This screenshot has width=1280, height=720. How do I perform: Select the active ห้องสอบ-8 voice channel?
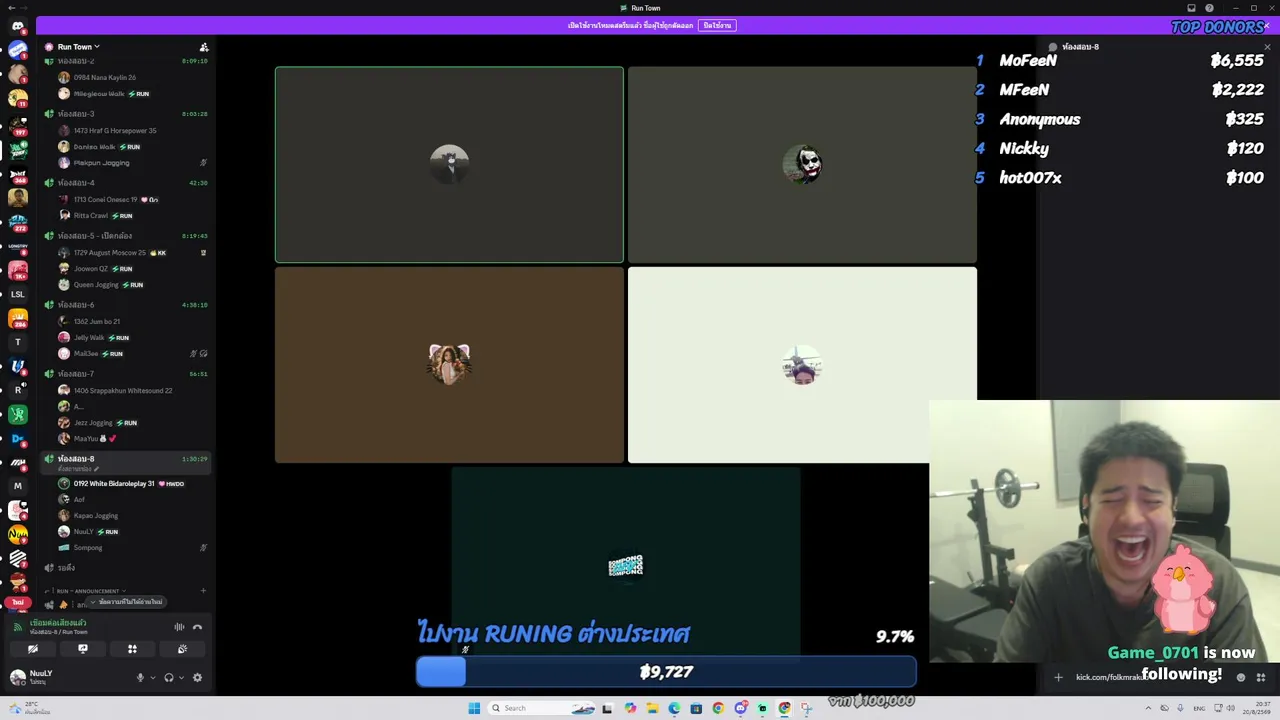click(x=126, y=463)
